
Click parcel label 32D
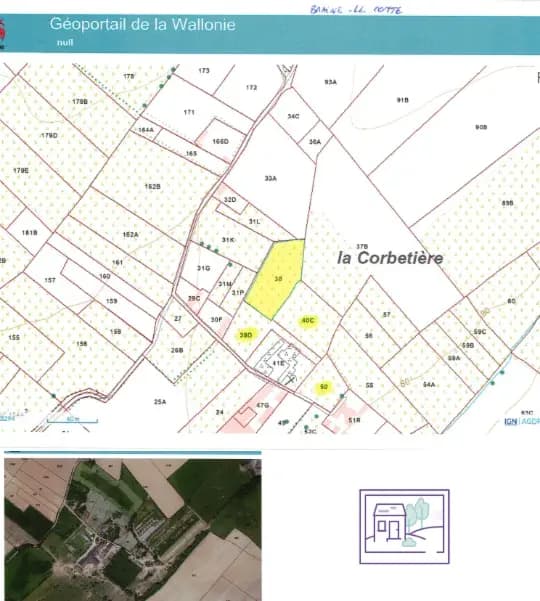pyautogui.click(x=230, y=200)
